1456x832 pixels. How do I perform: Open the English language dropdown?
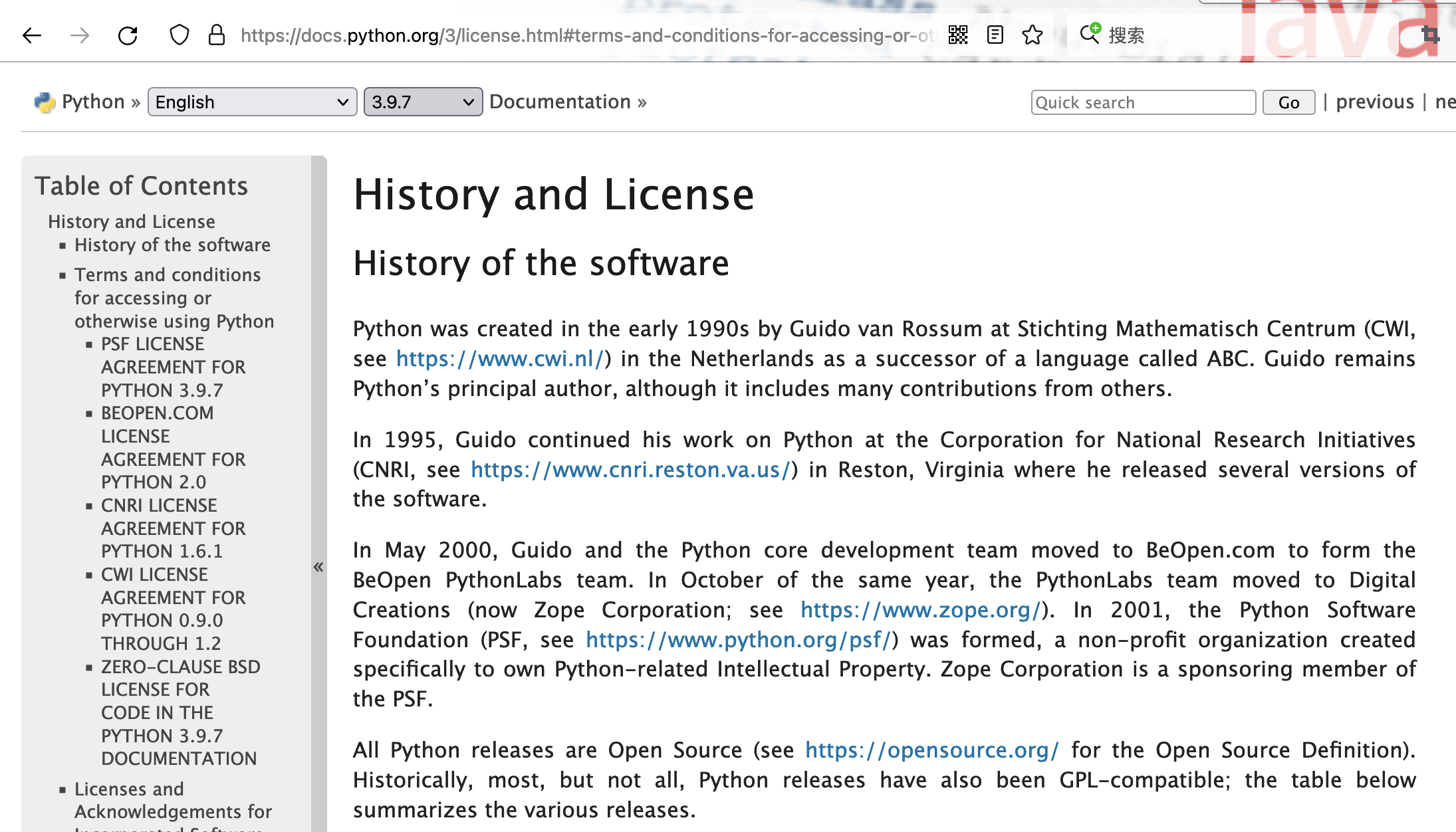click(x=252, y=102)
